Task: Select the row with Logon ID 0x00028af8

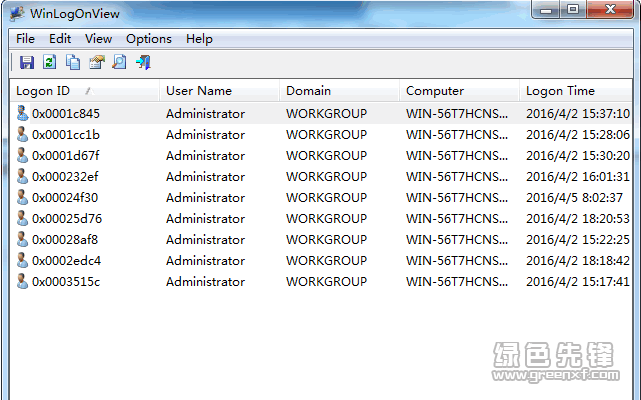Action: (321, 239)
